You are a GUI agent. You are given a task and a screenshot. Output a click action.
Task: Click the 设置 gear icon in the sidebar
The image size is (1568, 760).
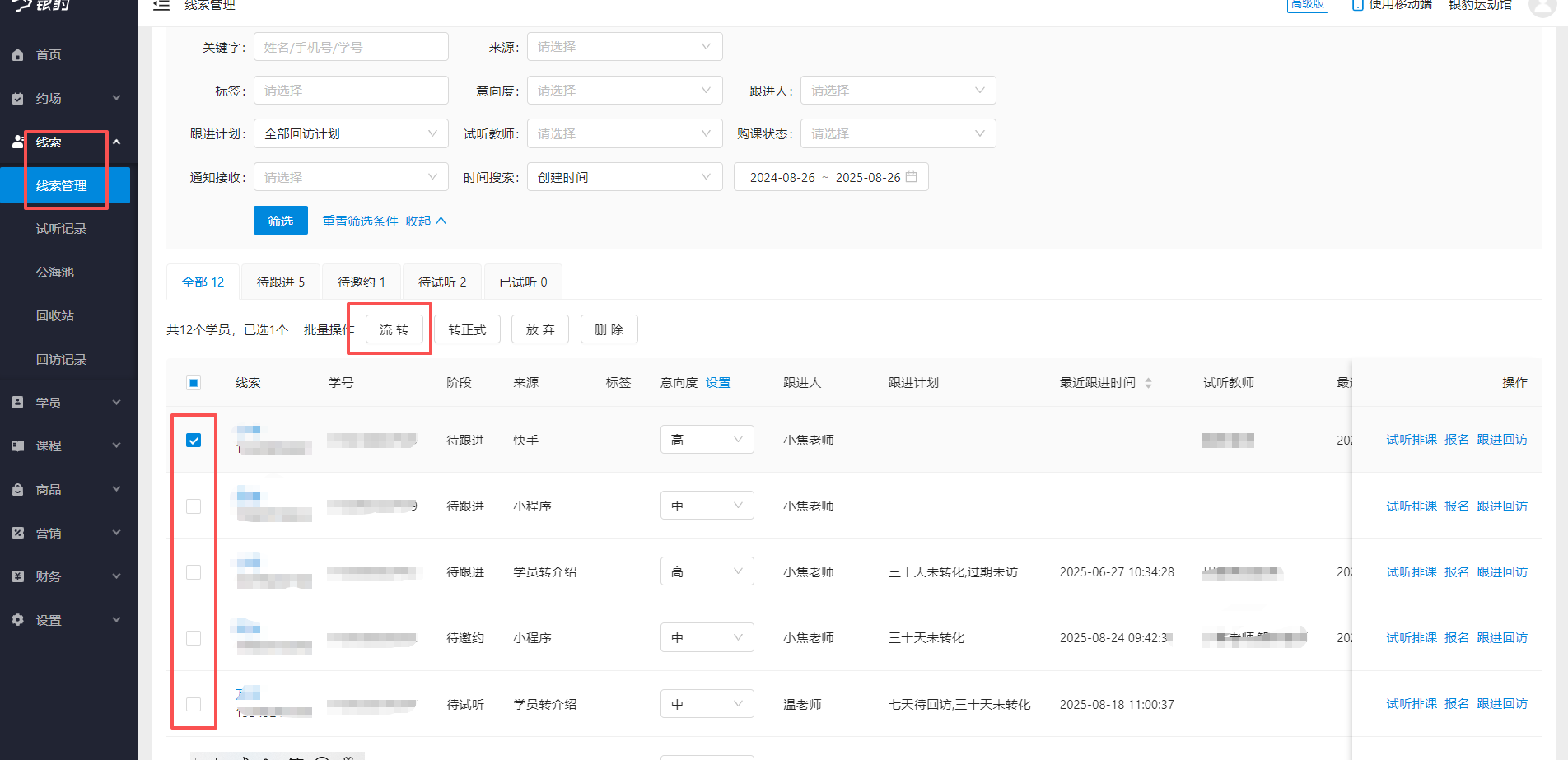(x=19, y=620)
